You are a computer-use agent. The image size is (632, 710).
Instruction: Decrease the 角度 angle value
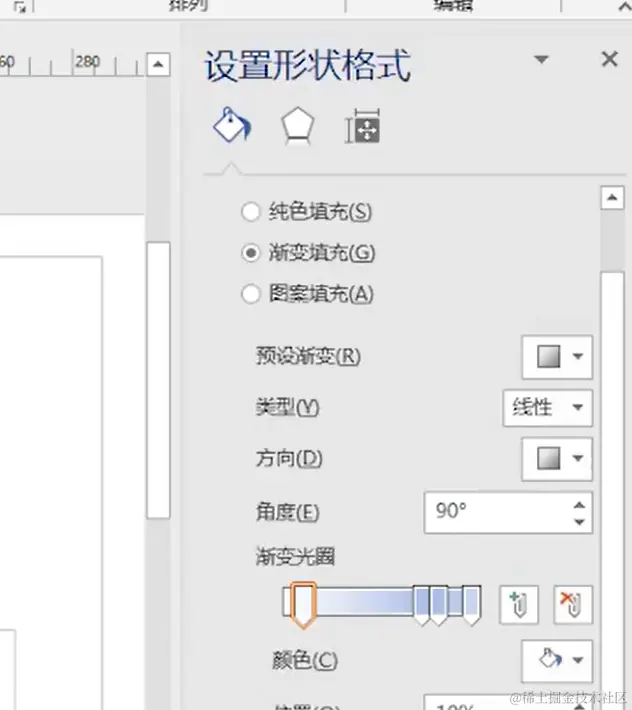pyautogui.click(x=579, y=522)
